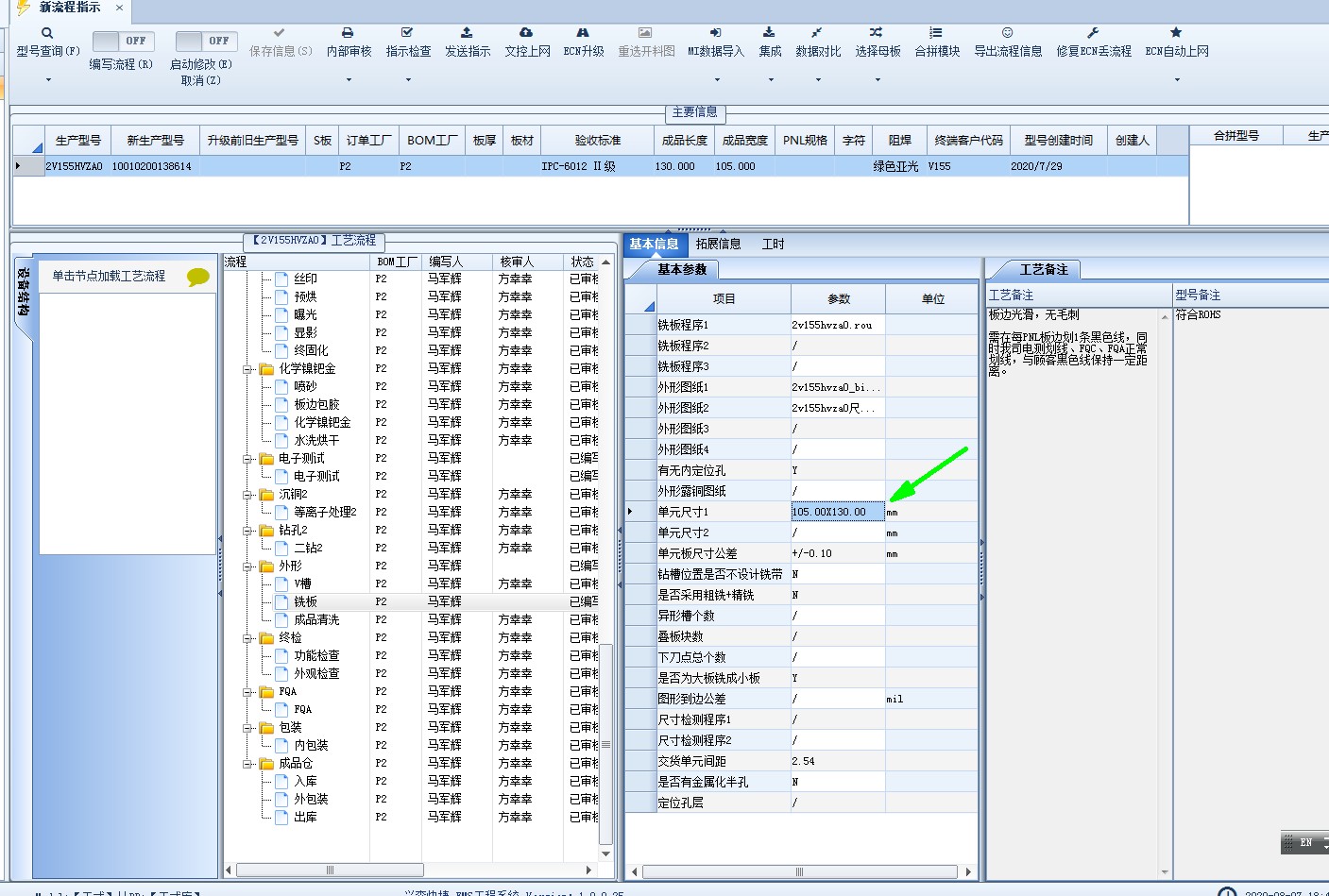The height and width of the screenshot is (896, 1329).
Task: Click the 铣板程序1 parameter value cell
Action: [x=838, y=325]
